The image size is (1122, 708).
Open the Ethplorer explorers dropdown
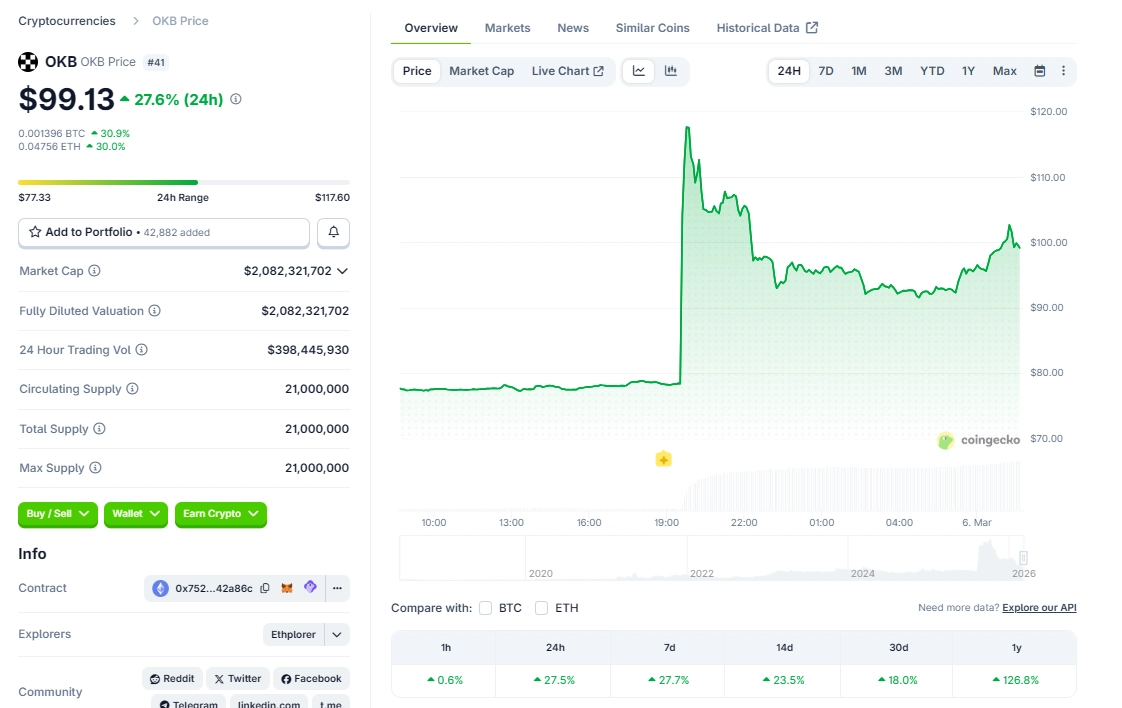point(305,634)
